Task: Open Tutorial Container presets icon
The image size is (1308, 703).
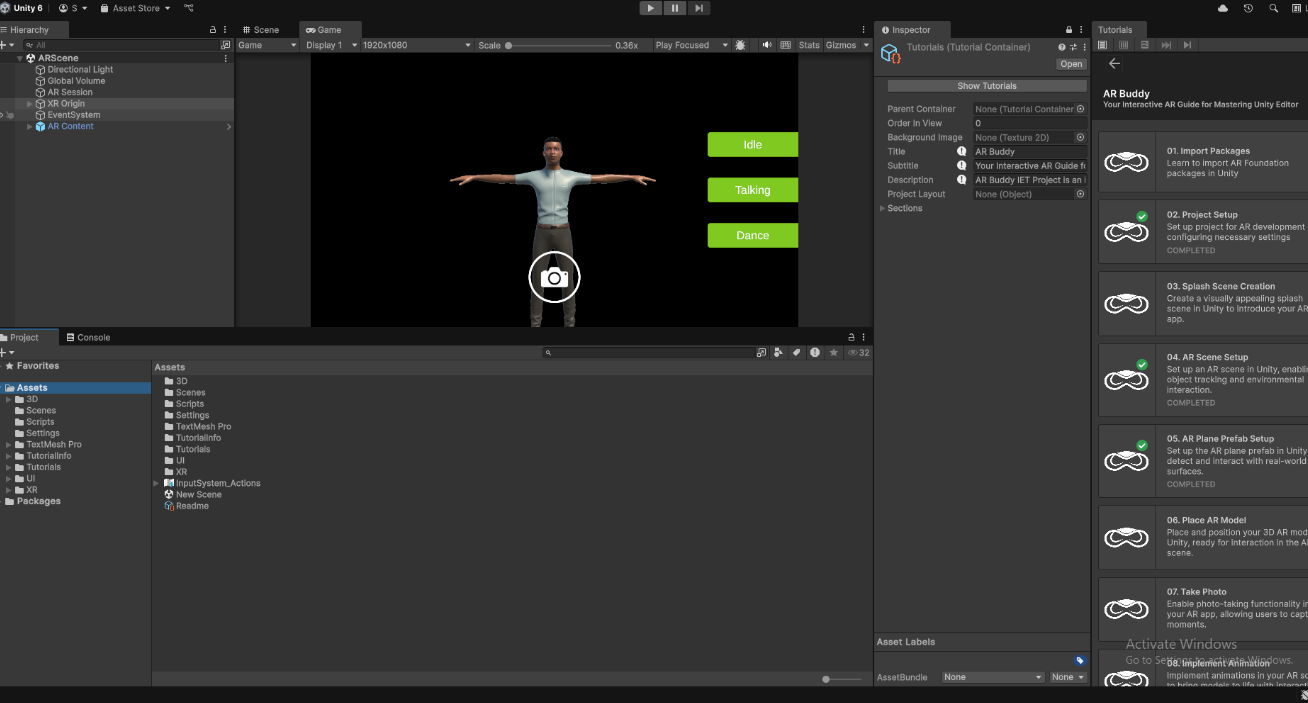Action: coord(1073,47)
